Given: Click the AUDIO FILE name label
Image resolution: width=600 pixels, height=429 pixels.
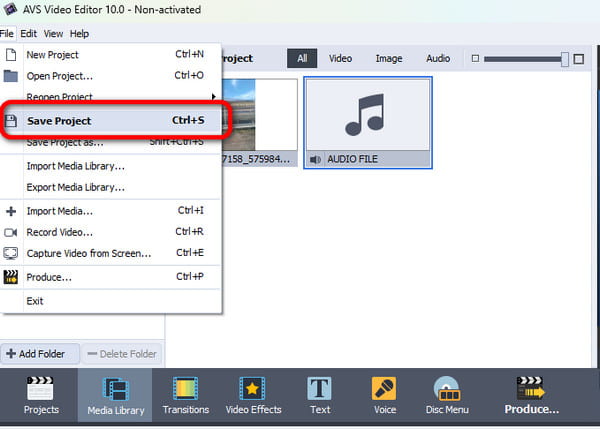Looking at the screenshot, I should click(352, 159).
